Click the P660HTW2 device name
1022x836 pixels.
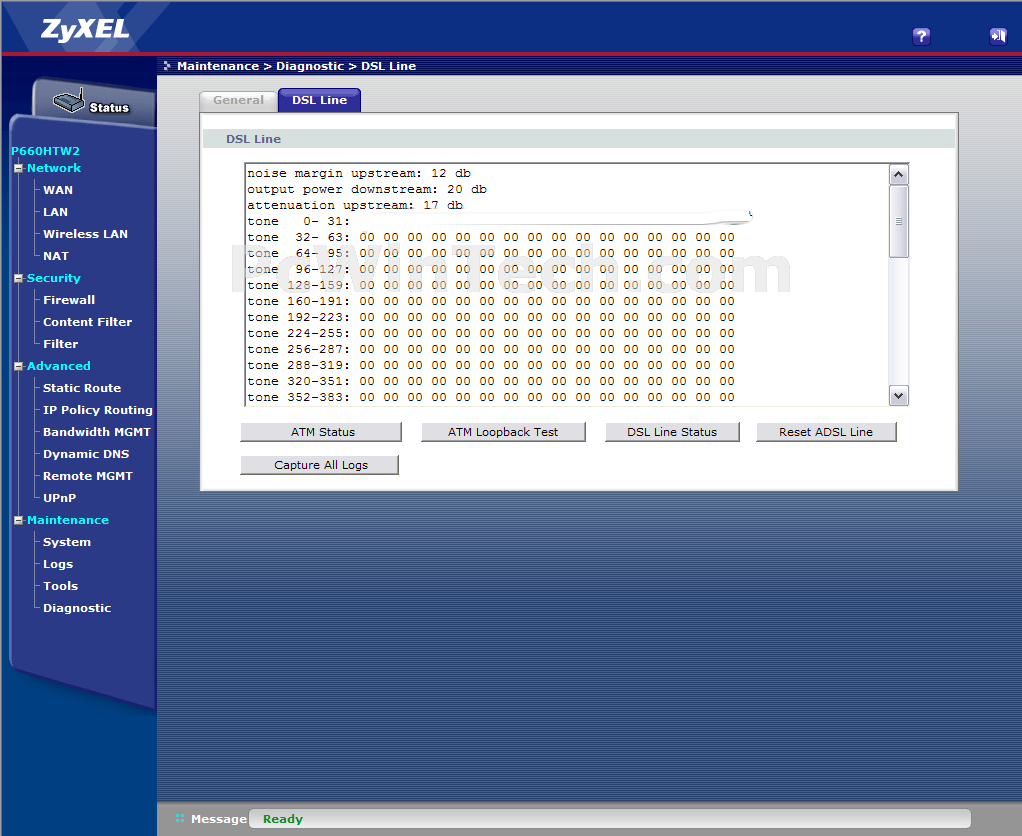(x=45, y=151)
